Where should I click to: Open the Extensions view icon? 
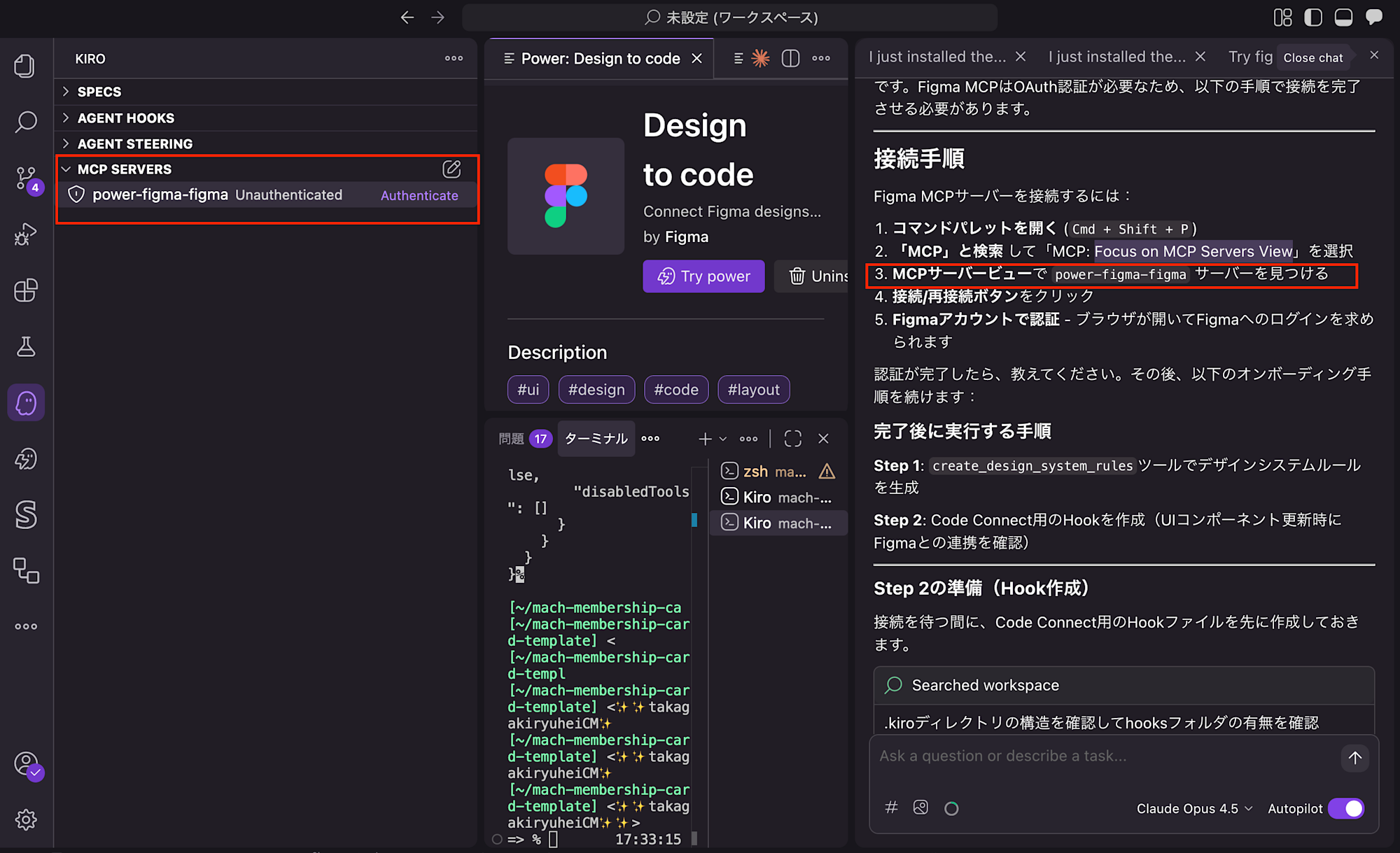(26, 290)
